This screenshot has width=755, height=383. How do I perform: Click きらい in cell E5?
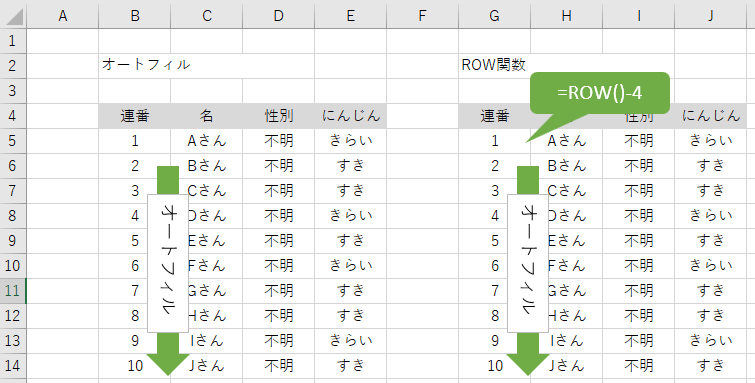click(351, 141)
